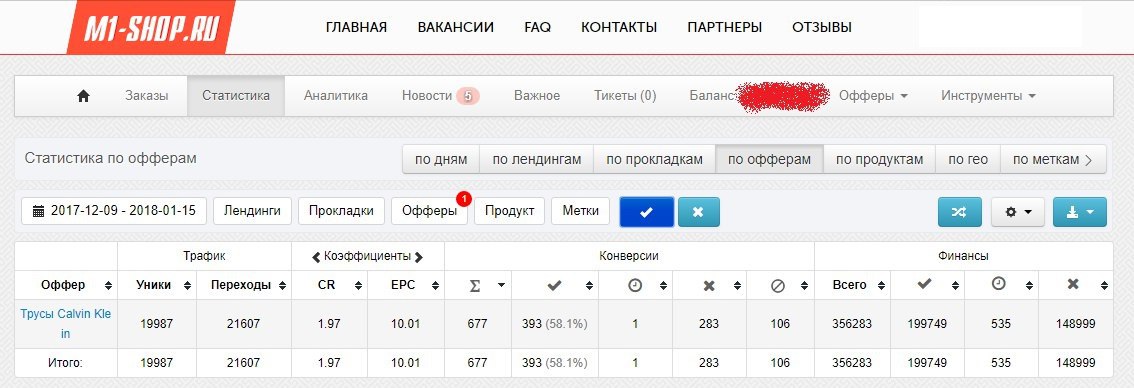Sort by pending conversions clock column
This screenshot has width=1134, height=388.
(x=635, y=285)
